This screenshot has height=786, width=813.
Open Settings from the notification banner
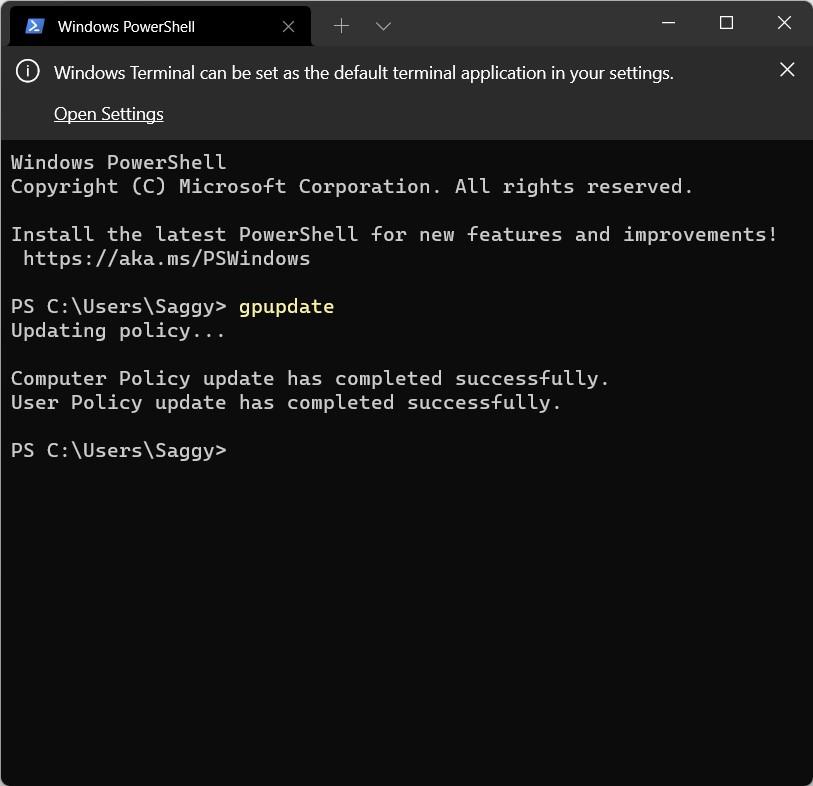click(108, 114)
